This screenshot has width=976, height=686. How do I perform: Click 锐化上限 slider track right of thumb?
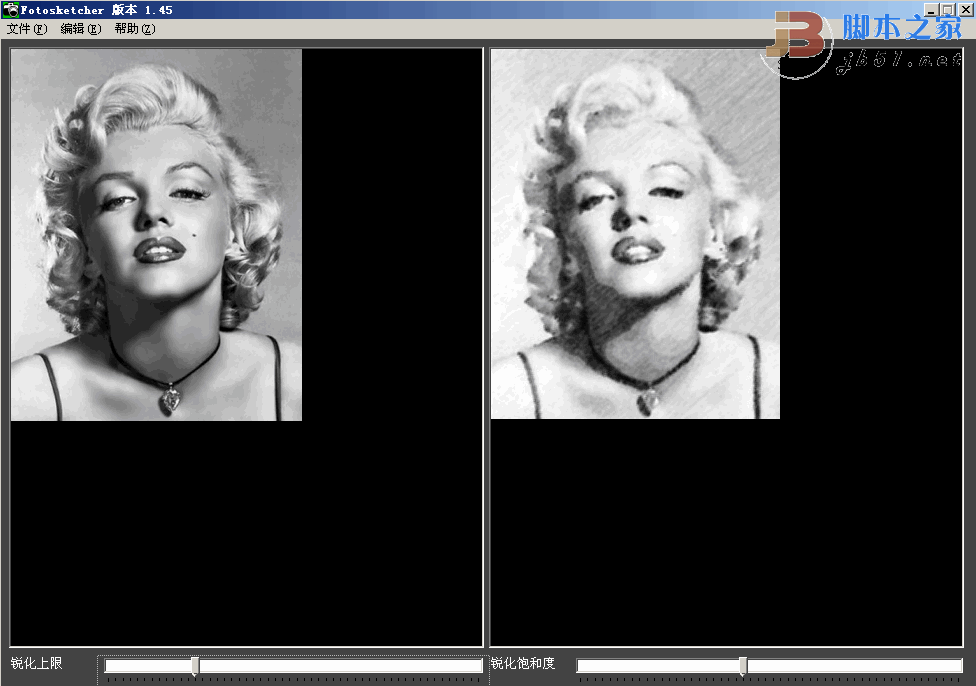click(x=340, y=666)
